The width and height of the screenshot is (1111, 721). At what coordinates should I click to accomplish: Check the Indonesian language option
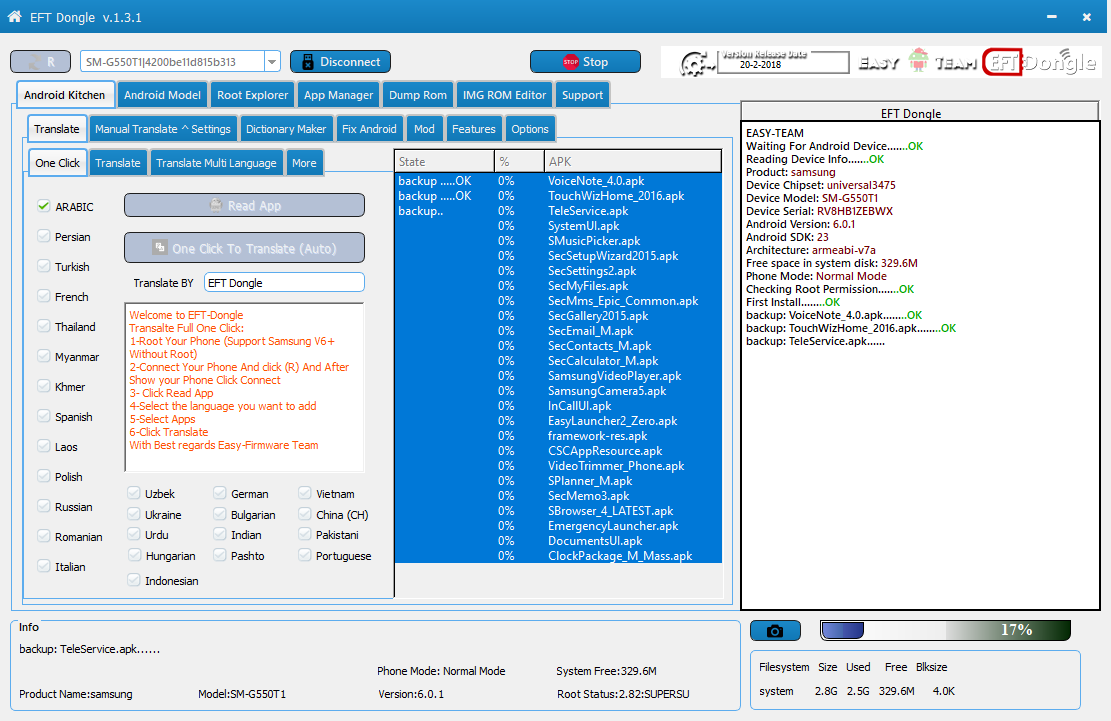pos(134,580)
